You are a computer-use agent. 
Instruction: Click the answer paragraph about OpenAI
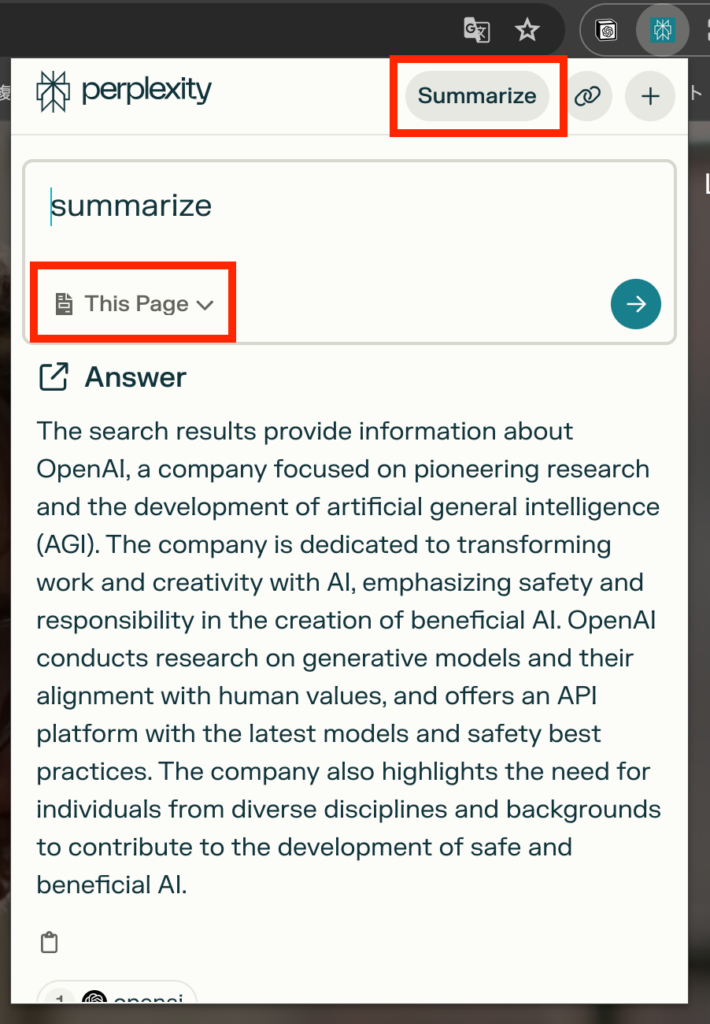(348, 658)
